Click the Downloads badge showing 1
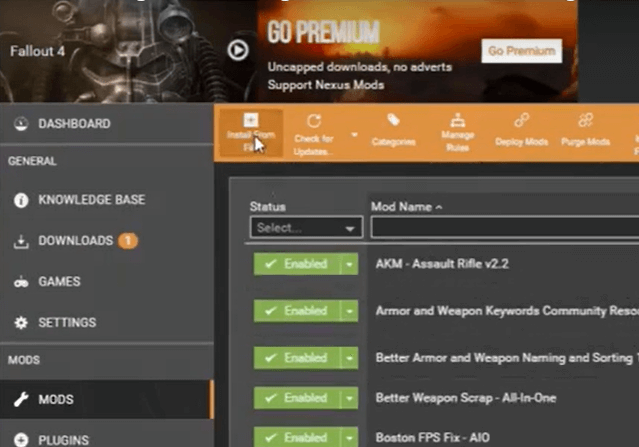The image size is (639, 447). [128, 241]
